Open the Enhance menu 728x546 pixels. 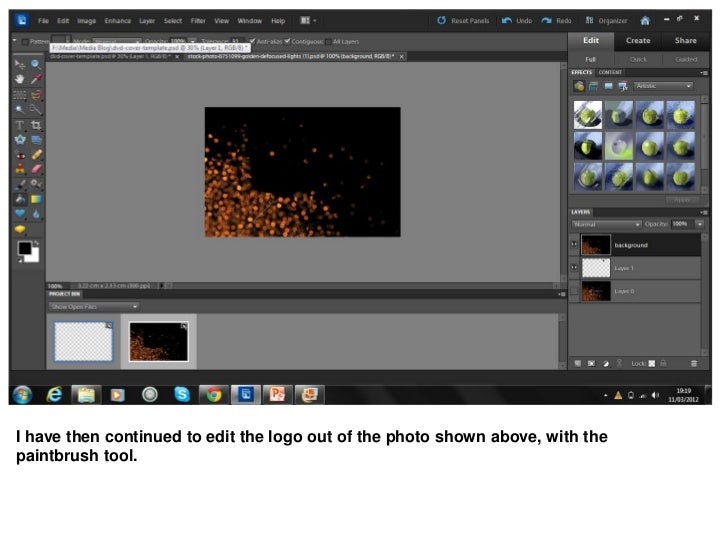tap(117, 21)
